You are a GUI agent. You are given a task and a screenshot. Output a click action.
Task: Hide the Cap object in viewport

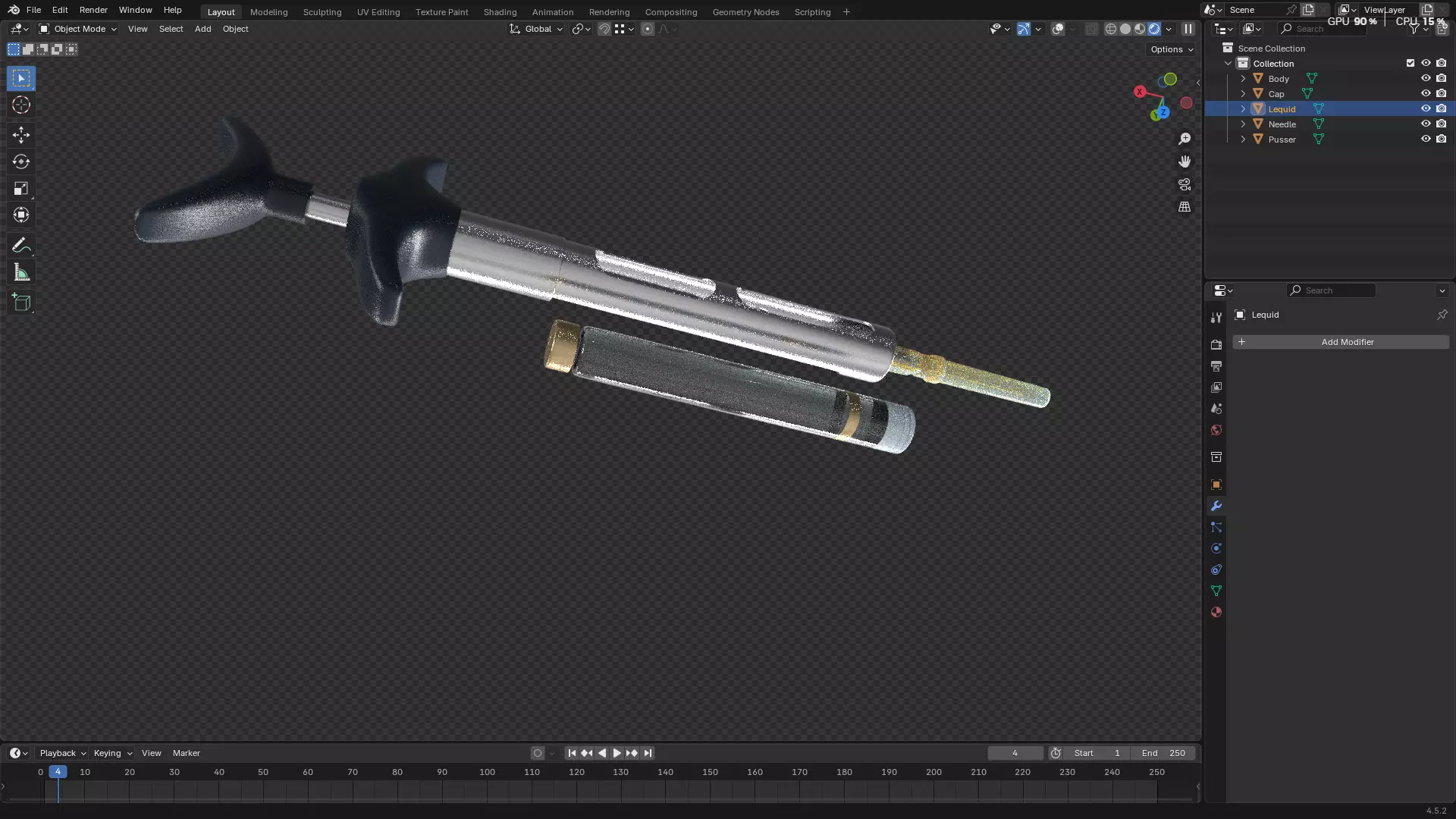pyautogui.click(x=1426, y=93)
